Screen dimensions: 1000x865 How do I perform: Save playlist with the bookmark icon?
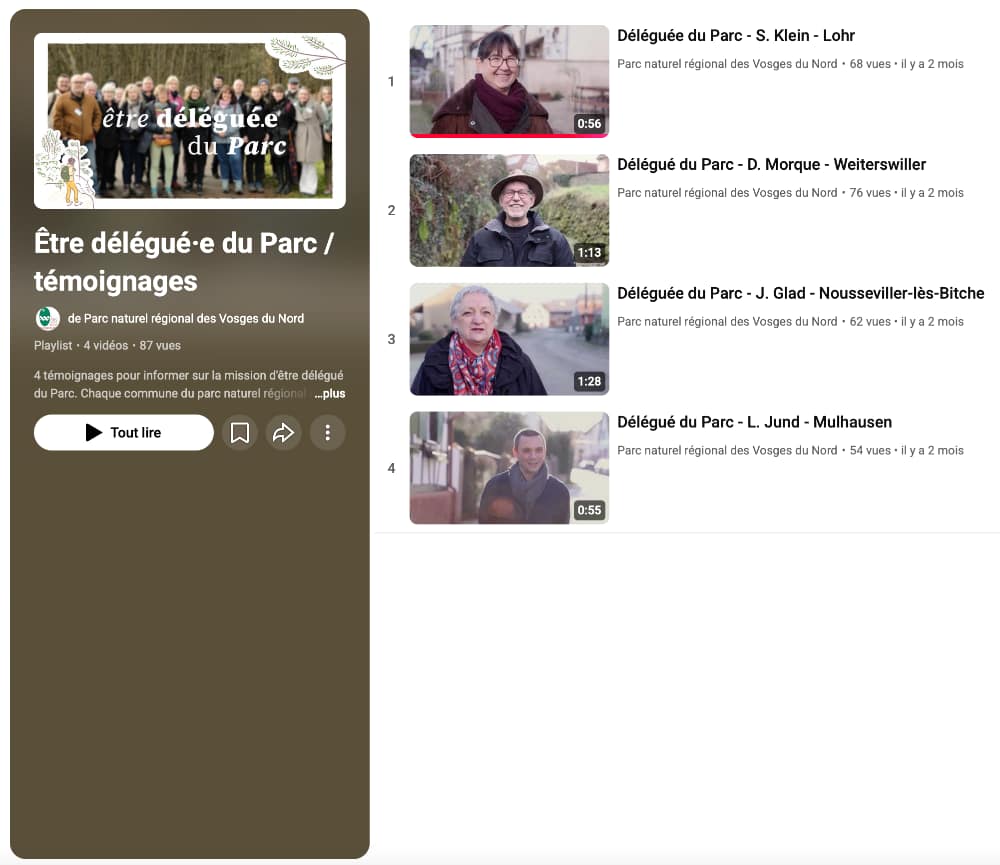(240, 433)
